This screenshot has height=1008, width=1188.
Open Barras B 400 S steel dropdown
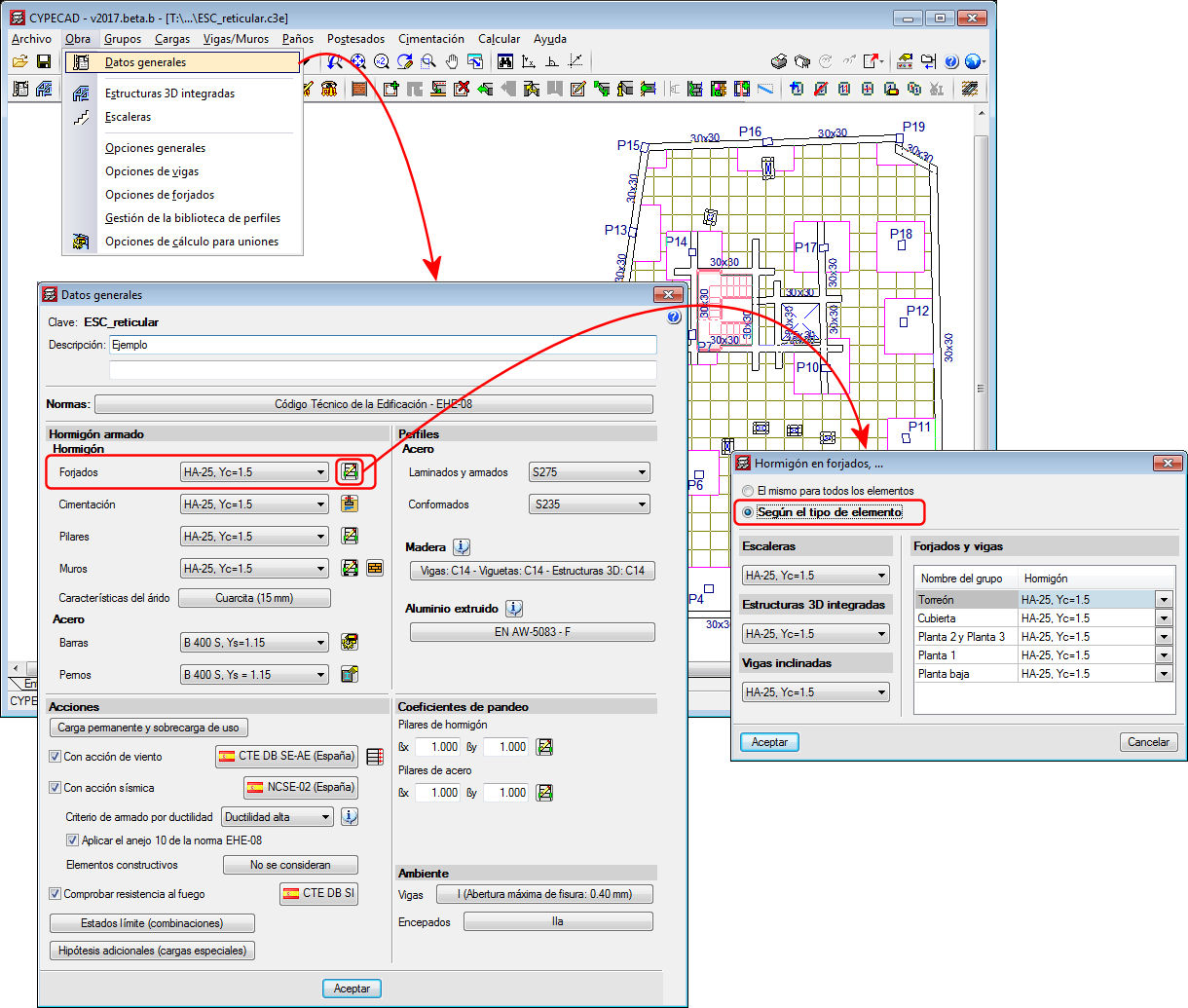click(255, 643)
